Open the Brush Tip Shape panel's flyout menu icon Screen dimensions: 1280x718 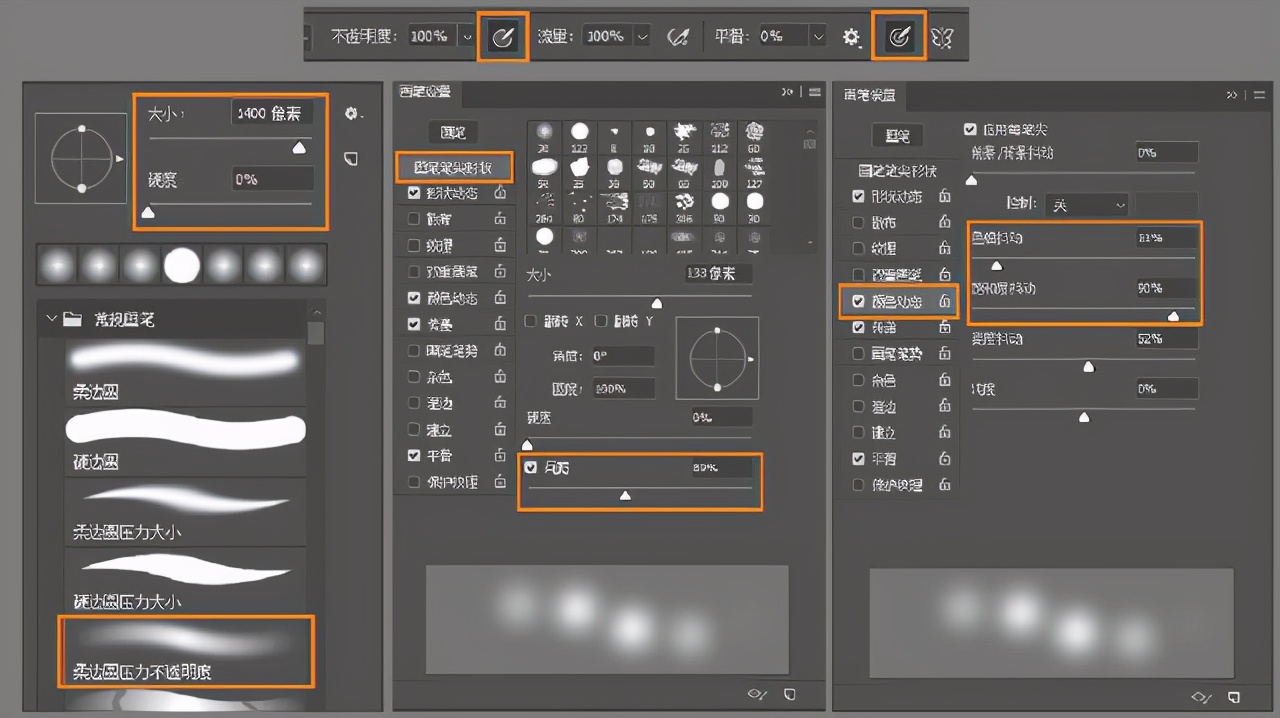tap(815, 91)
